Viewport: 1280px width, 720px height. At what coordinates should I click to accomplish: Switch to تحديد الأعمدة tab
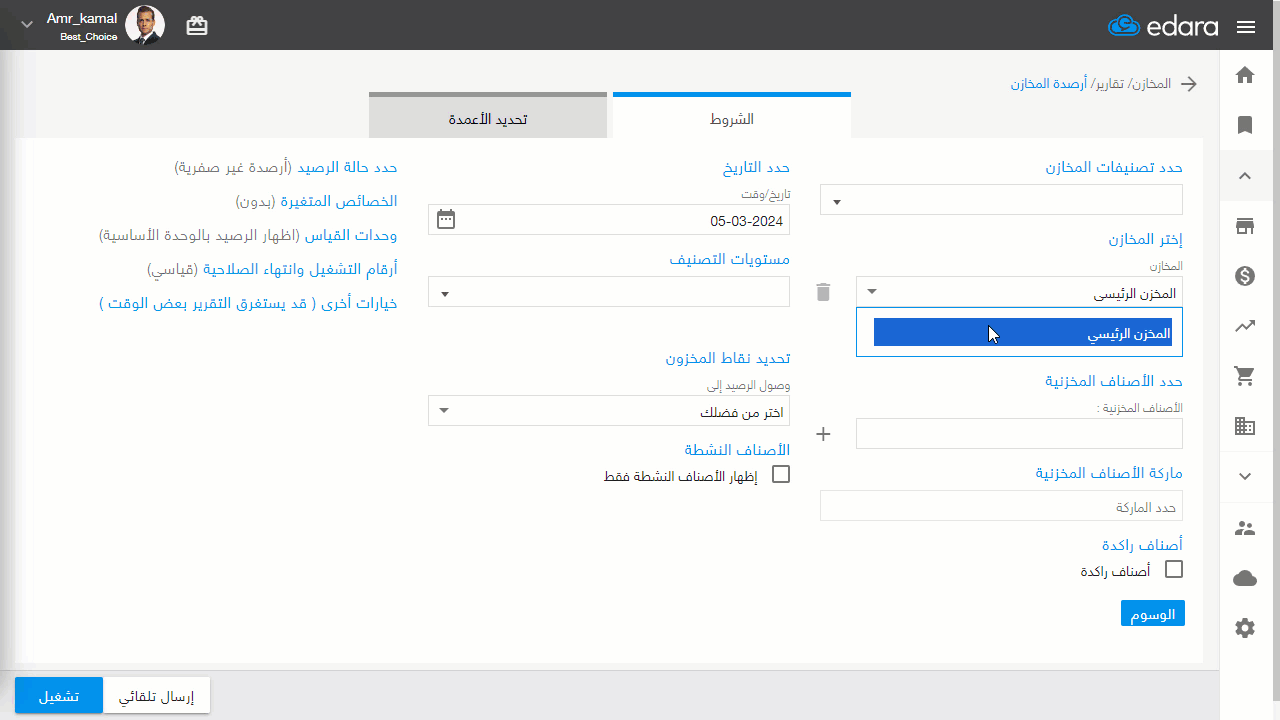[x=488, y=117]
